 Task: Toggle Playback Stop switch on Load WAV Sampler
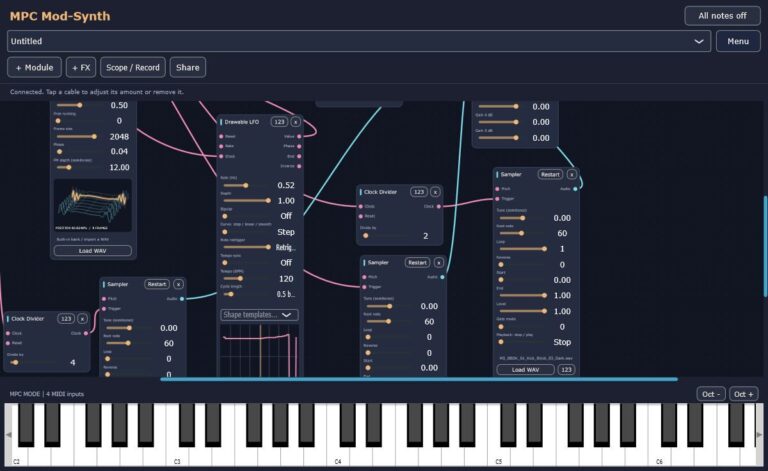coord(523,342)
